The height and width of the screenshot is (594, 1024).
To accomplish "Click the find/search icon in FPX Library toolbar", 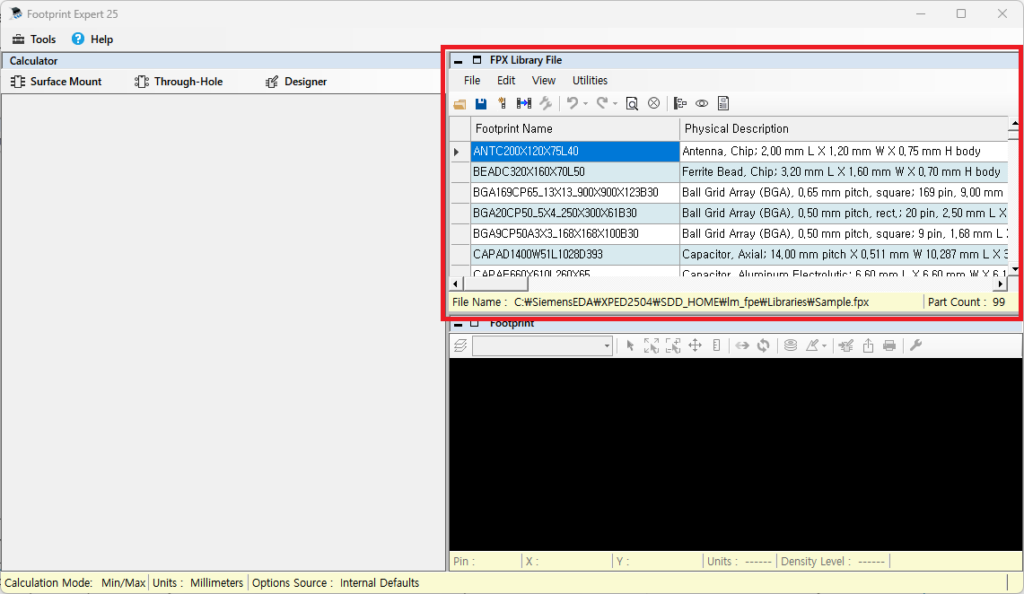I will pyautogui.click(x=632, y=103).
